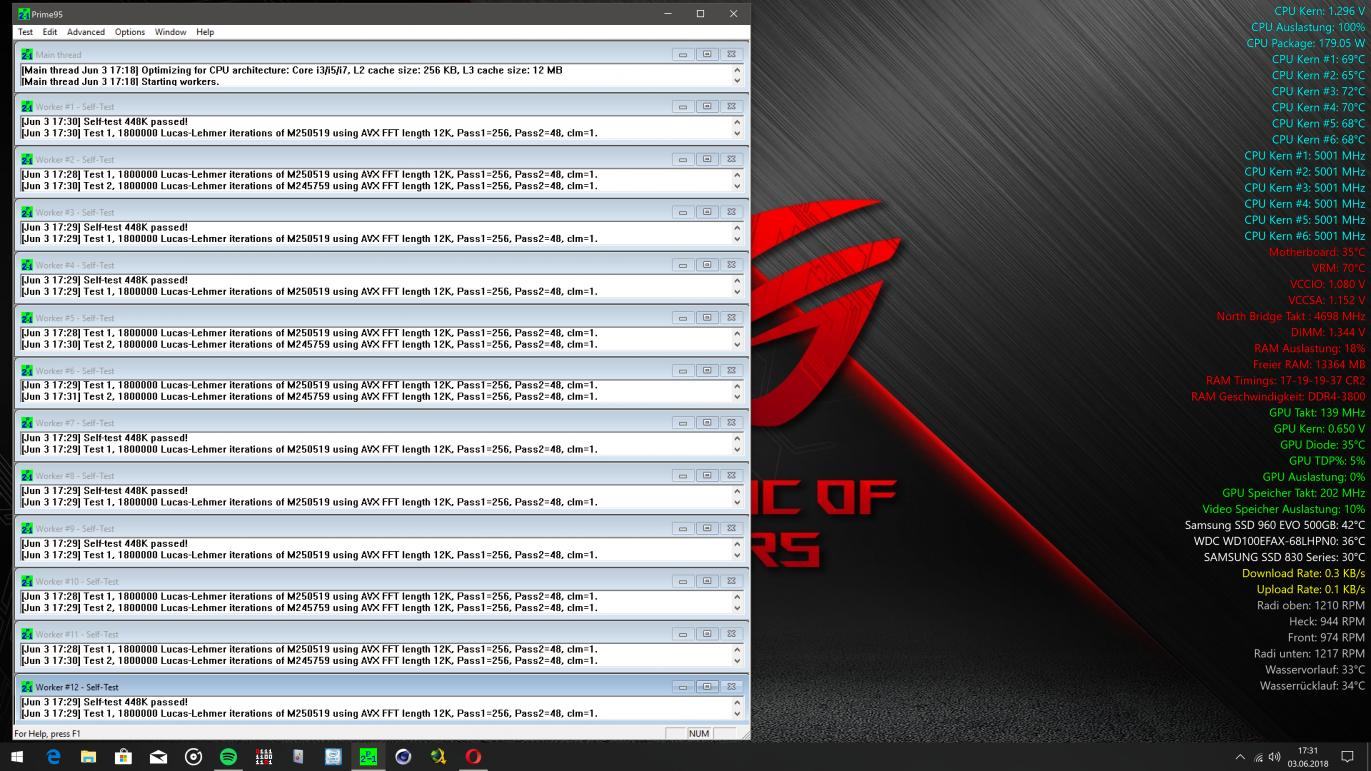Click the 'RAM Timings: 17-19-19-37 CR2' readout

(1285, 380)
